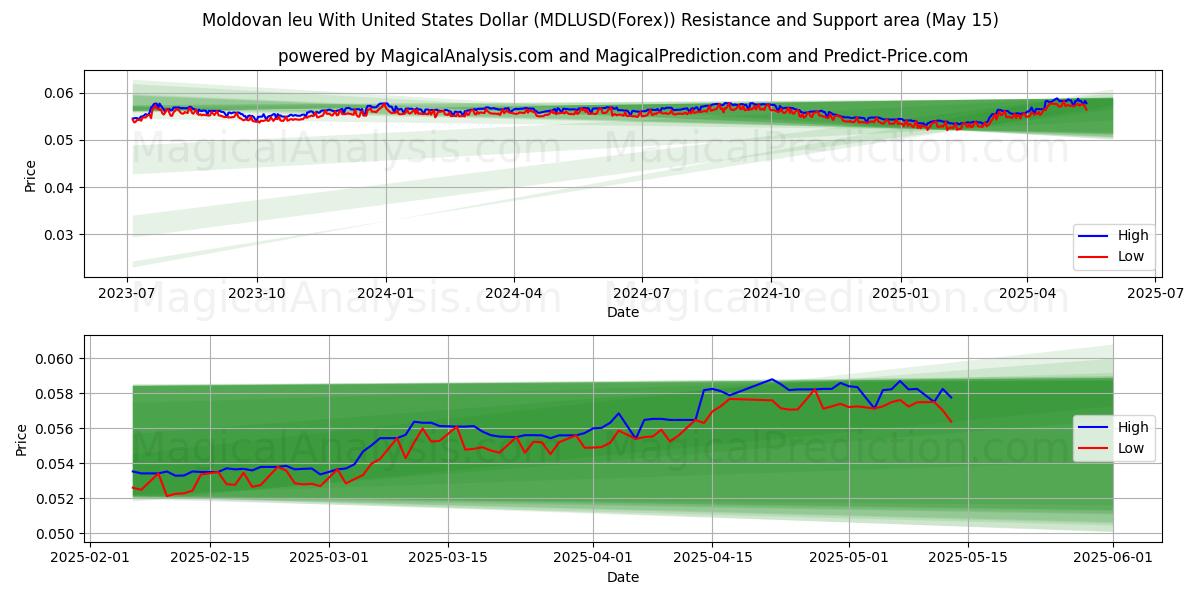Screen dimensions: 1200x600
Task: Click the '2024-10' tick label on top chart
Action: click(x=770, y=295)
